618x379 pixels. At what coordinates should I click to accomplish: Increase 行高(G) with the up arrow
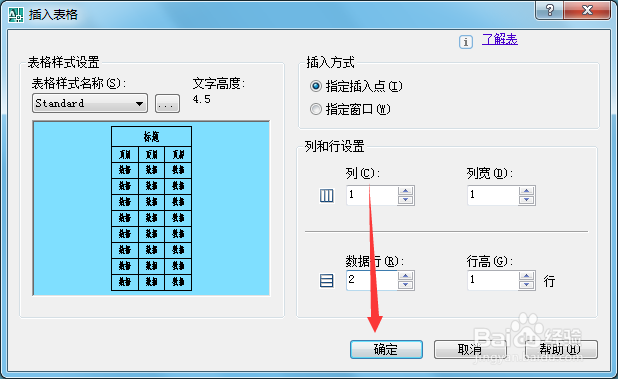coord(527,276)
